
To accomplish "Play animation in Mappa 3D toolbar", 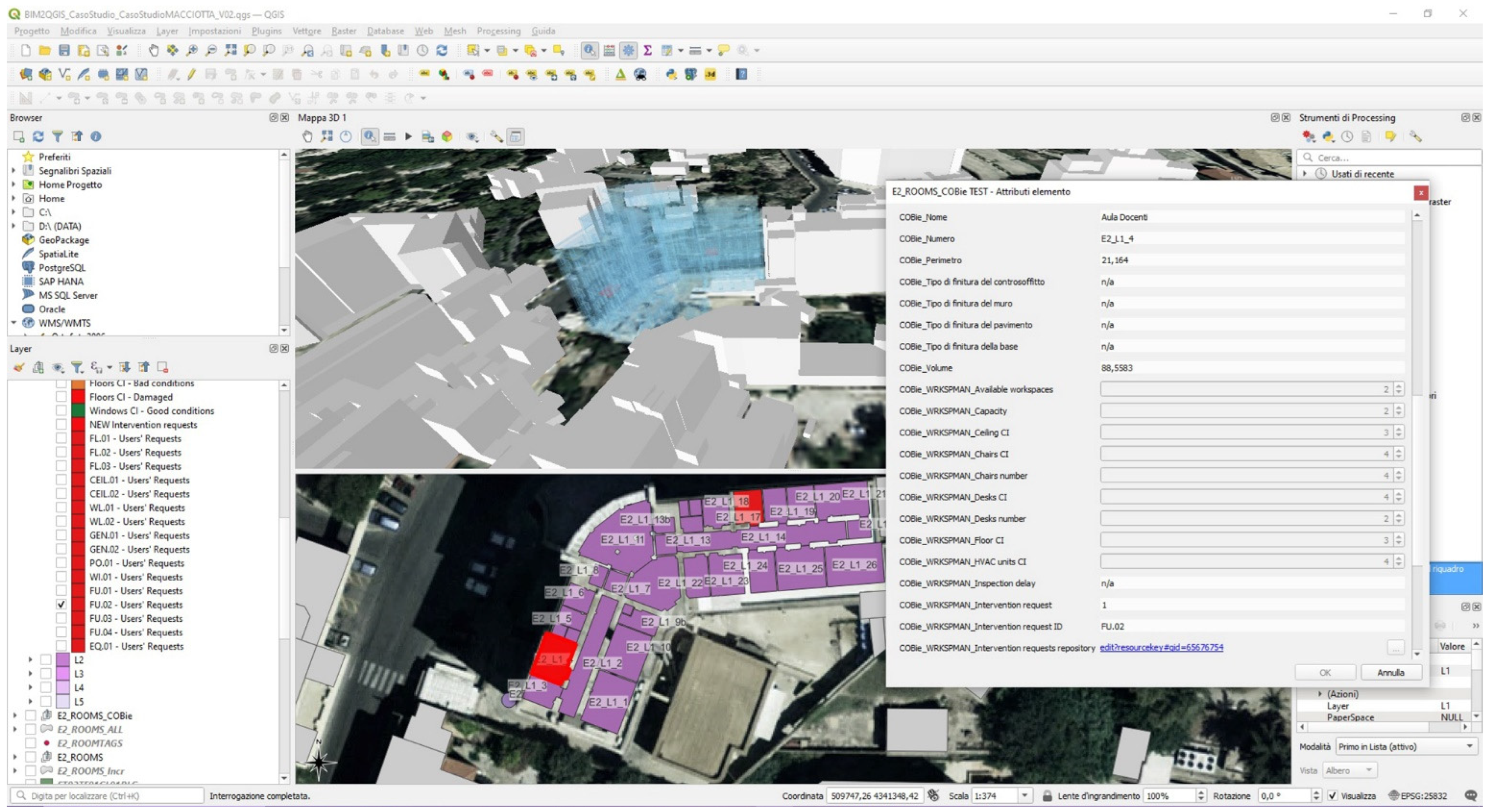I will (408, 137).
